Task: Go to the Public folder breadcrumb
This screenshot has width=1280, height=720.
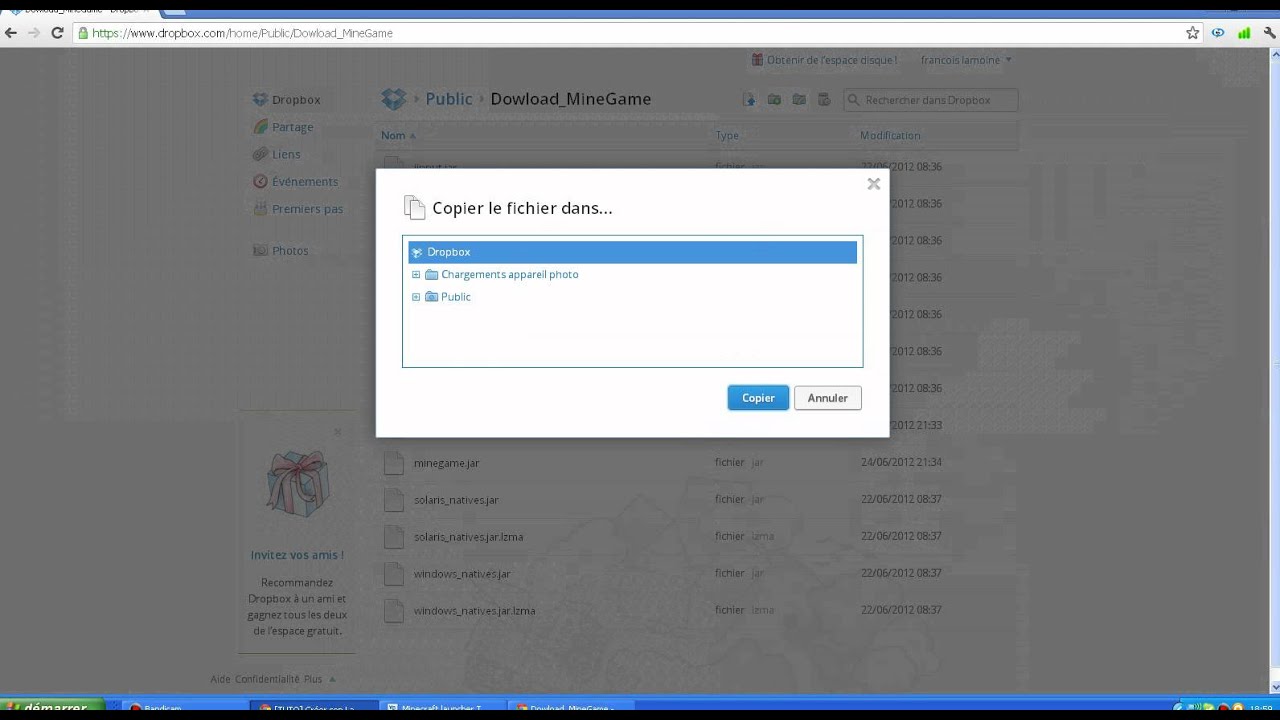Action: point(449,99)
